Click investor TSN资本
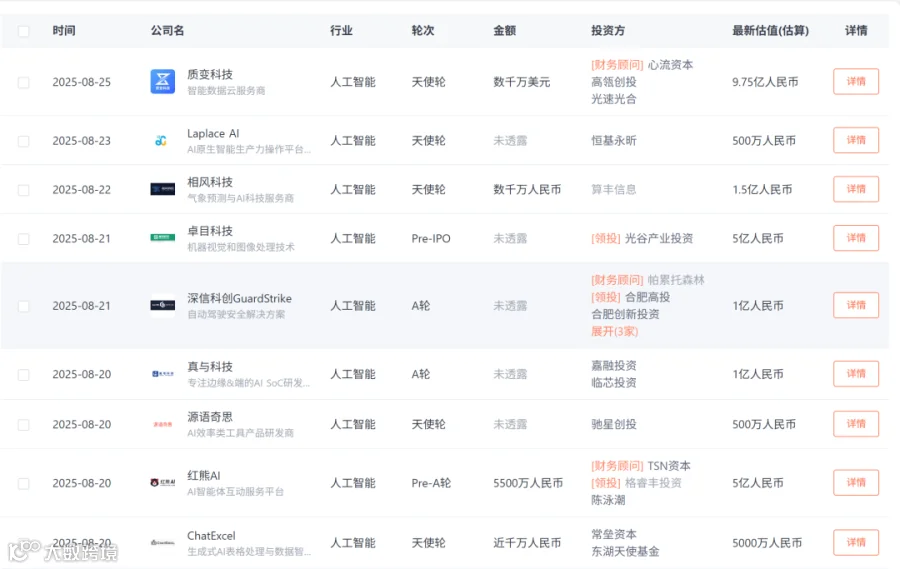The image size is (900, 569). [669, 466]
